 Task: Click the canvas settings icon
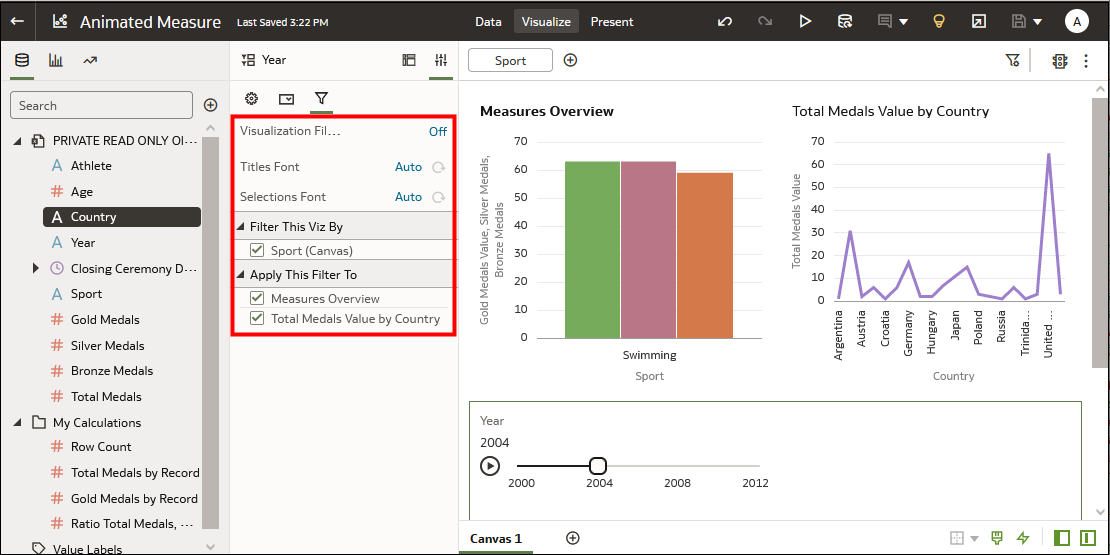coord(1059,61)
